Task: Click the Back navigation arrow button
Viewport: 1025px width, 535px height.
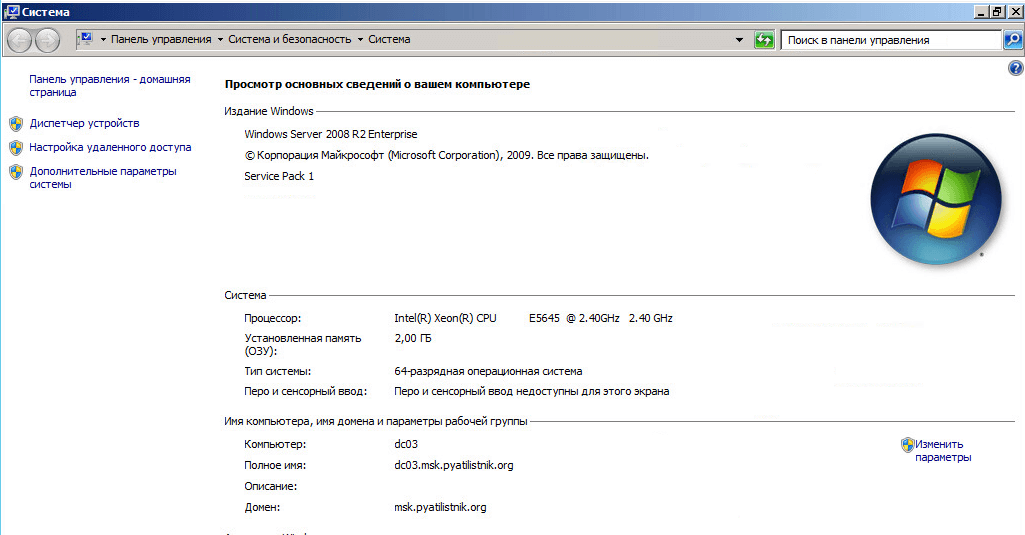Action: point(20,40)
